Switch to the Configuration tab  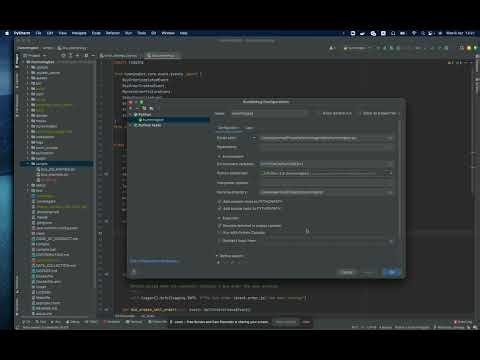point(229,128)
